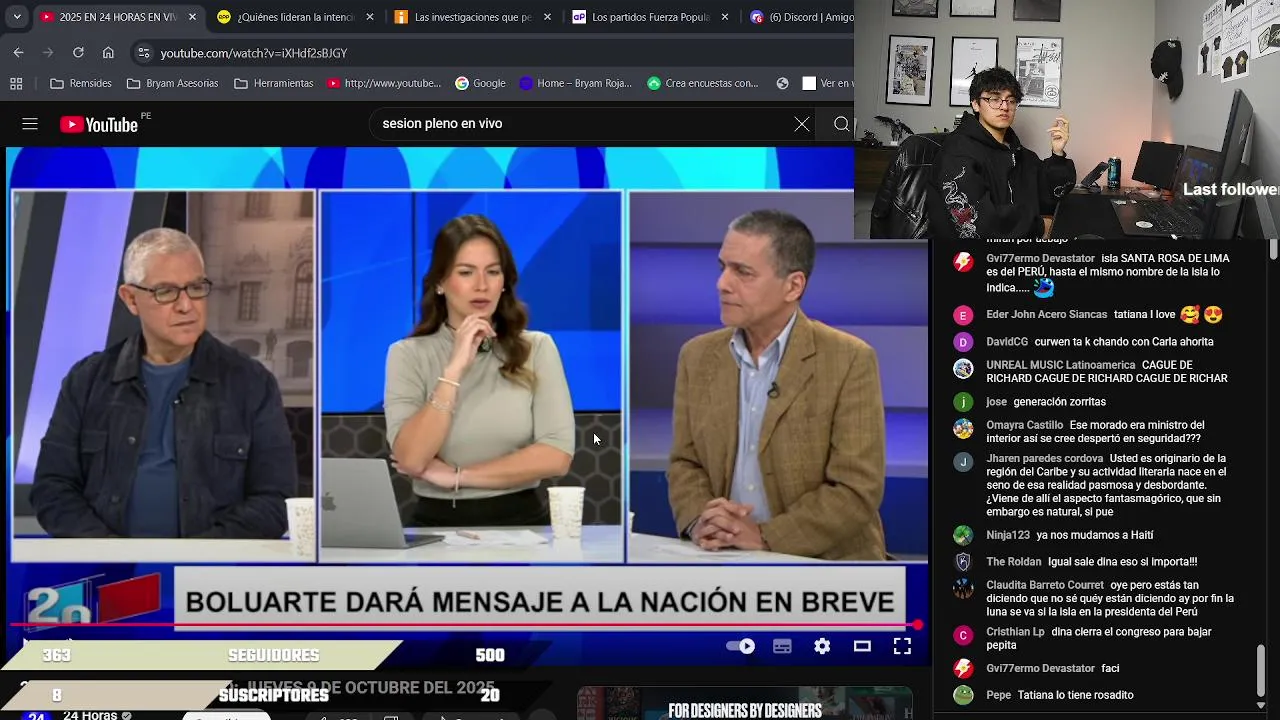Toggle subtitles in the video player
This screenshot has height=720, width=1280.
click(x=782, y=646)
